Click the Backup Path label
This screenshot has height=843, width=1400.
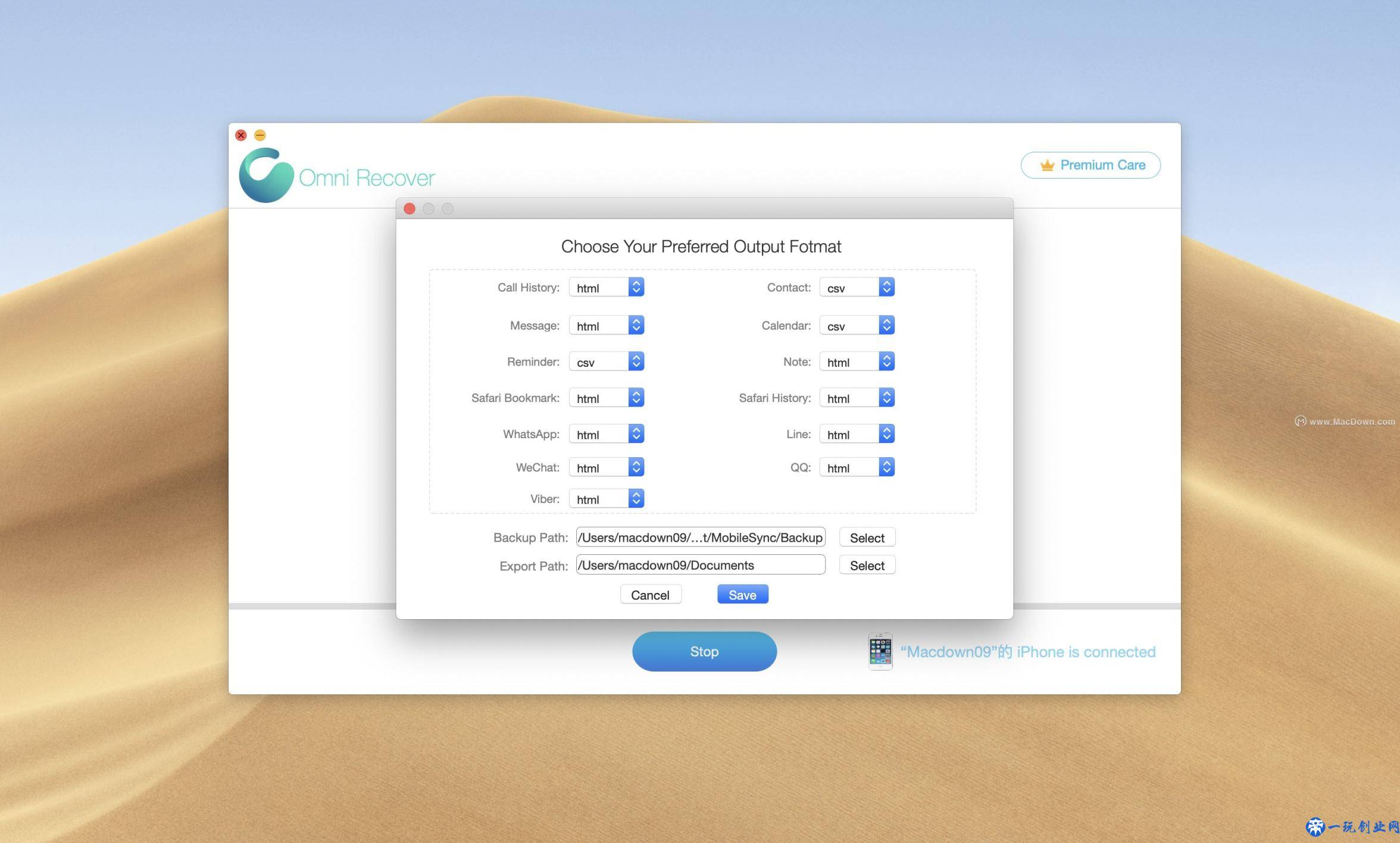(531, 538)
